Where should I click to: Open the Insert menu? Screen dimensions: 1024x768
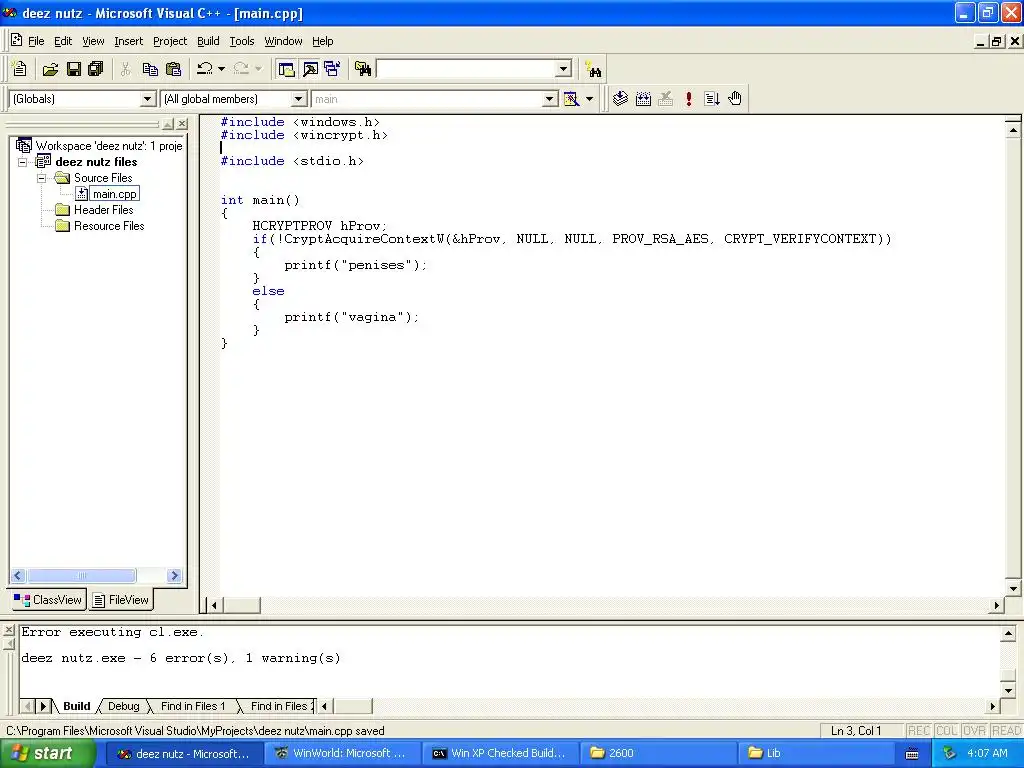(x=128, y=41)
